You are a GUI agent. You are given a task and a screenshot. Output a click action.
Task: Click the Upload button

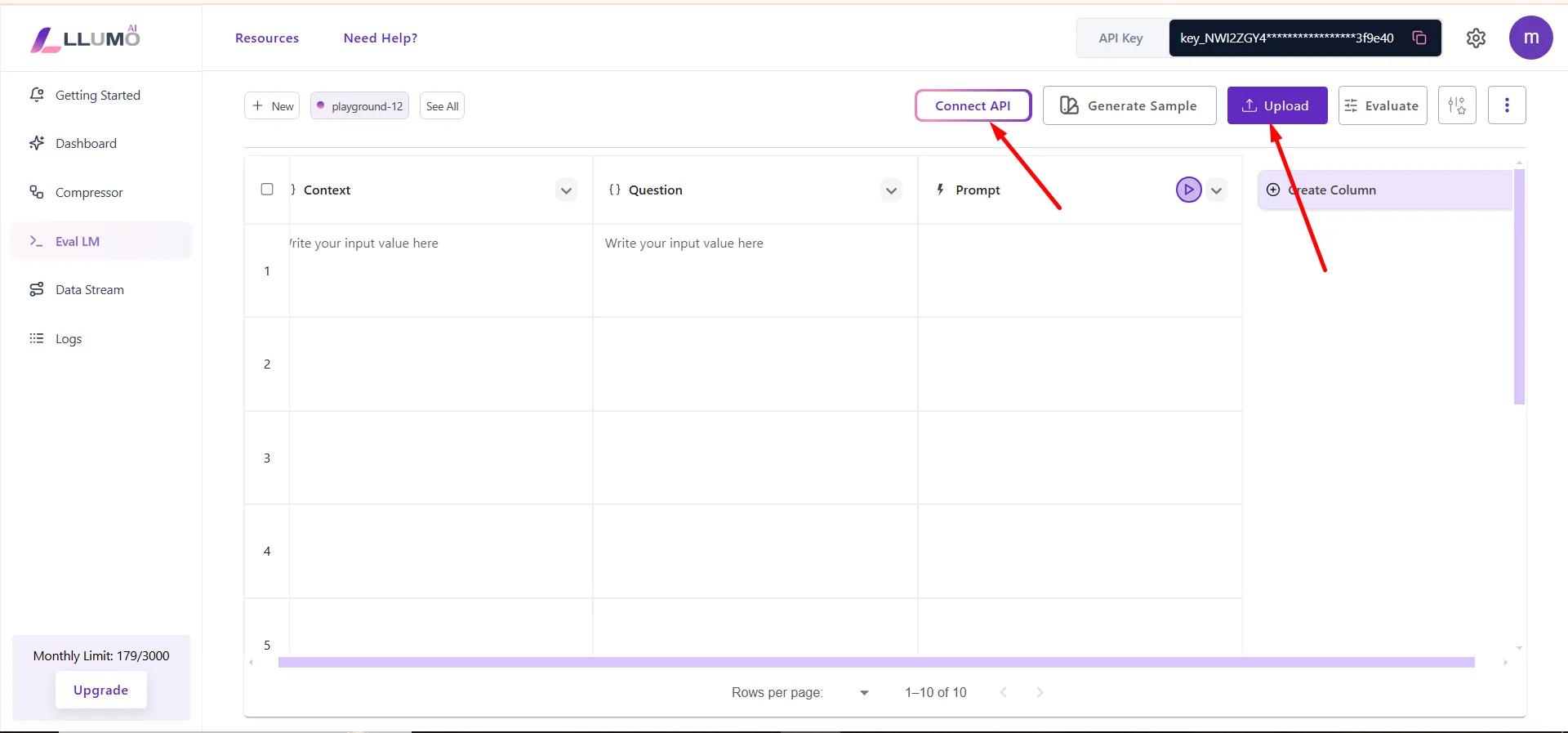click(1276, 105)
